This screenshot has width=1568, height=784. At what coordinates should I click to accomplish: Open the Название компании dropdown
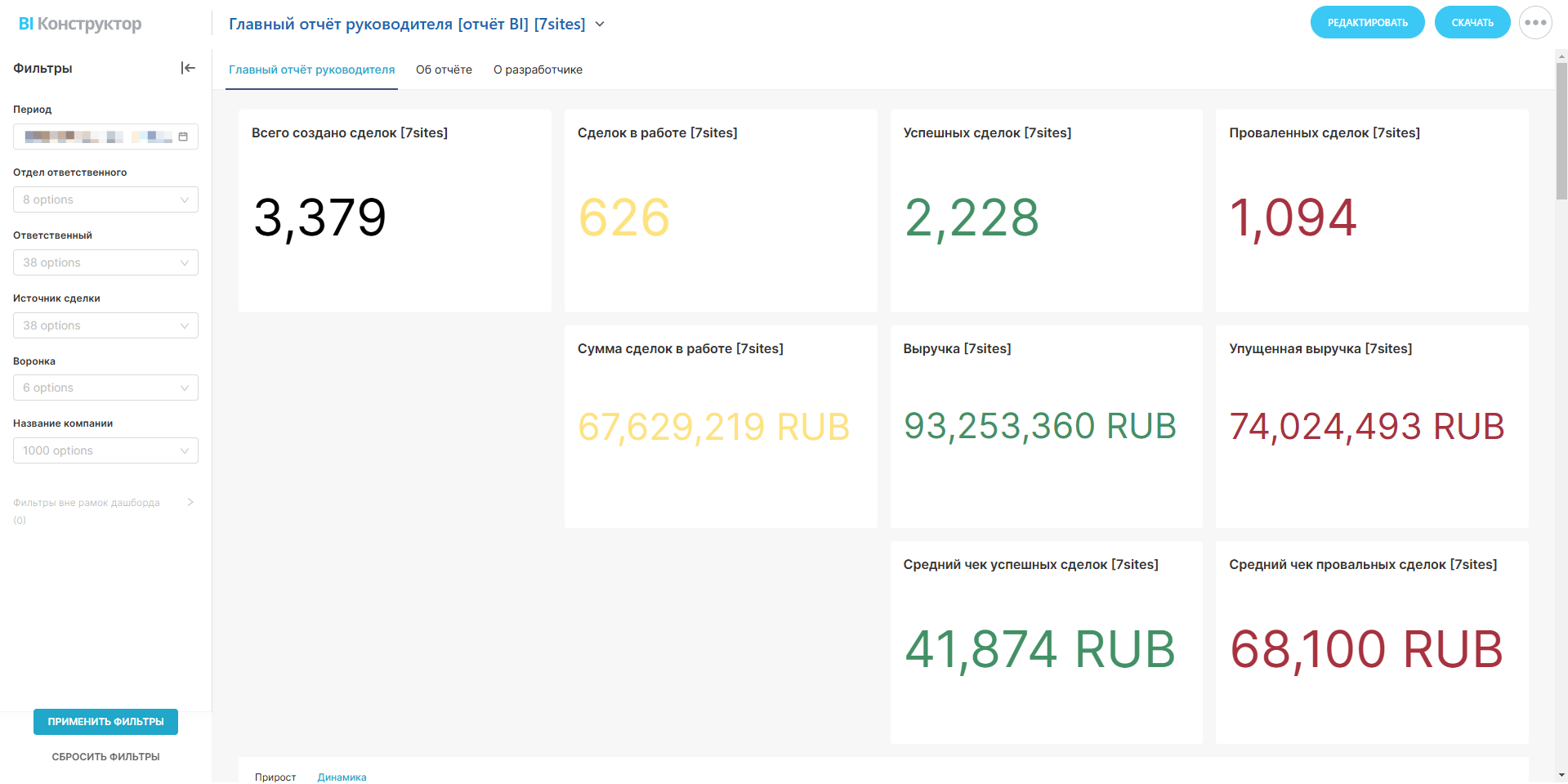click(105, 450)
